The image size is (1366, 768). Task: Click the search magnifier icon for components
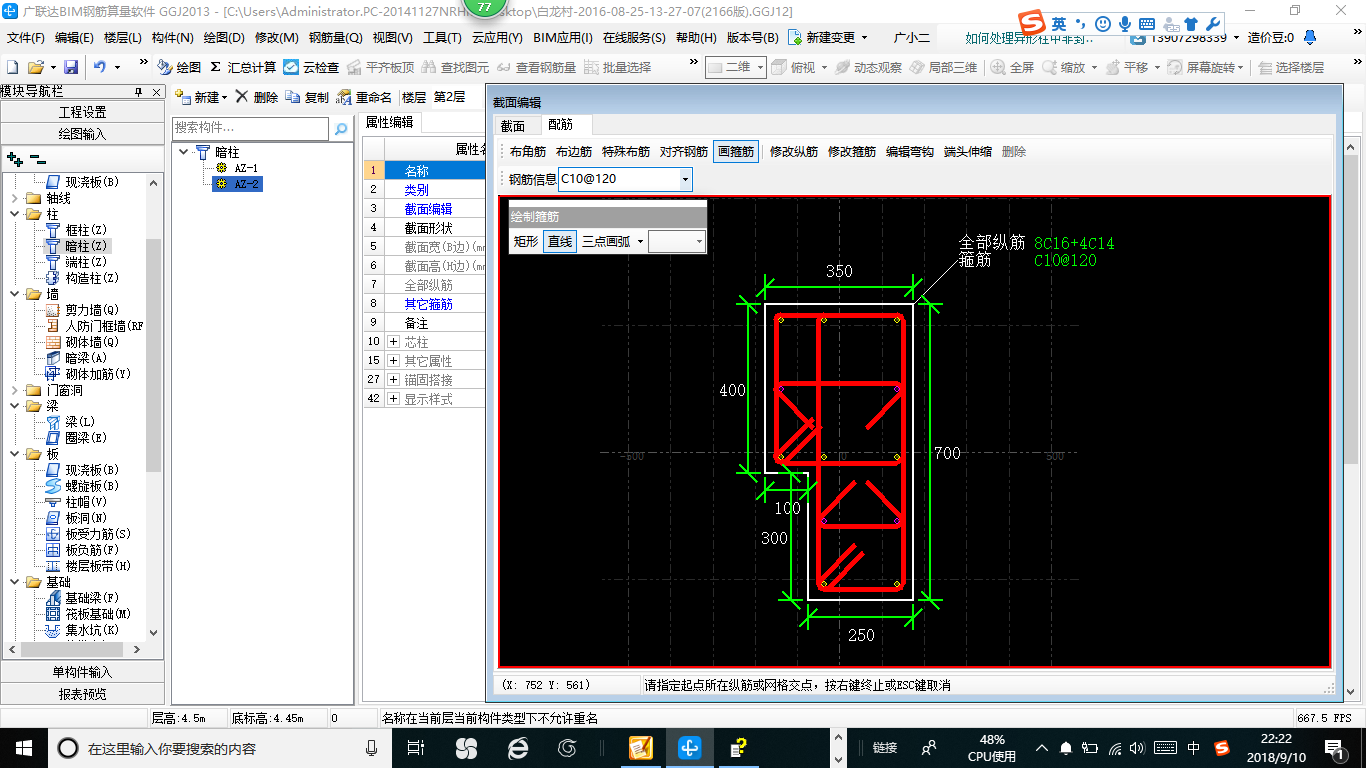click(341, 128)
